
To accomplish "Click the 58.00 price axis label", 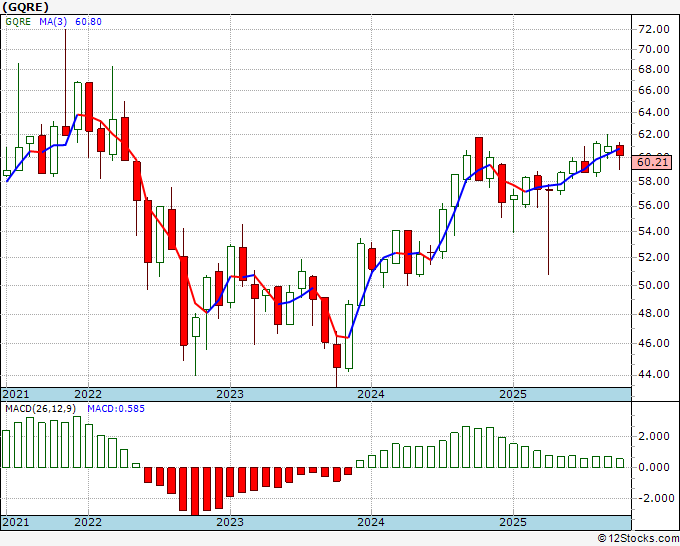I will (654, 181).
